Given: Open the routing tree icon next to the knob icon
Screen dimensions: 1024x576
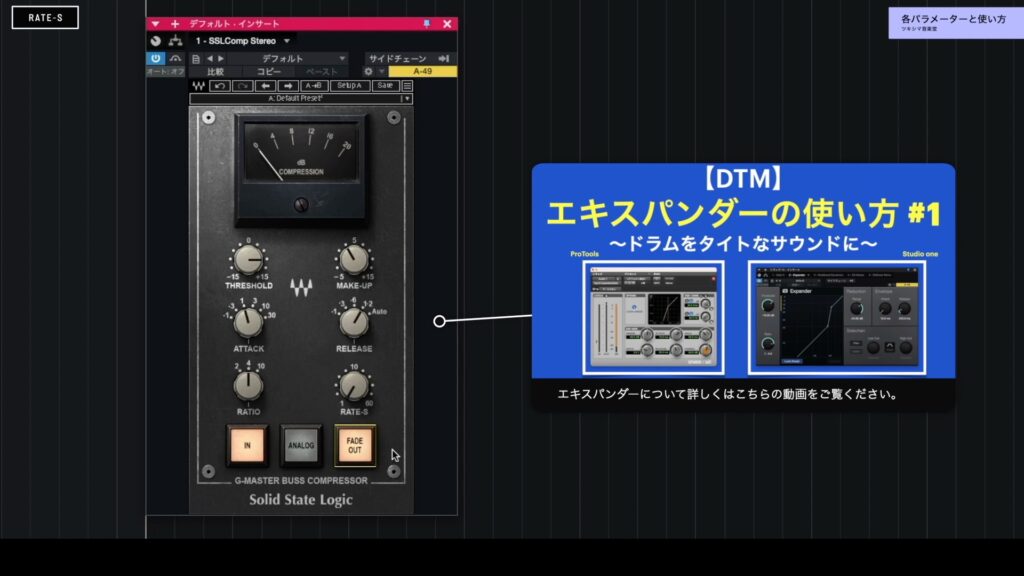Looking at the screenshot, I should (x=175, y=40).
